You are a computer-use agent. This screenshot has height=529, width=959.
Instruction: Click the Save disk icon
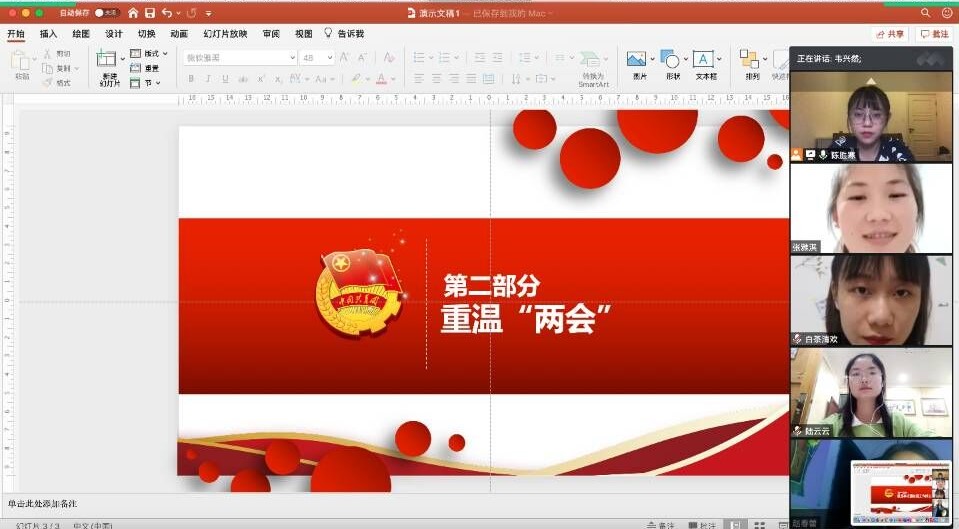149,13
